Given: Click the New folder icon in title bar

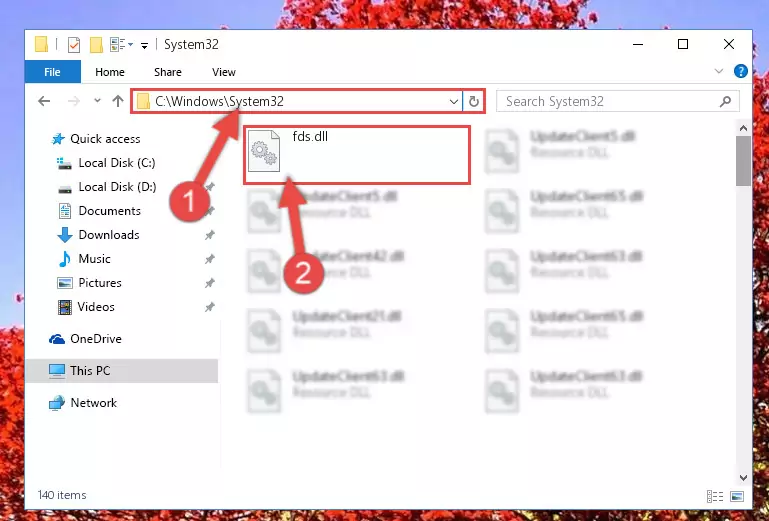Looking at the screenshot, I should pyautogui.click(x=96, y=45).
